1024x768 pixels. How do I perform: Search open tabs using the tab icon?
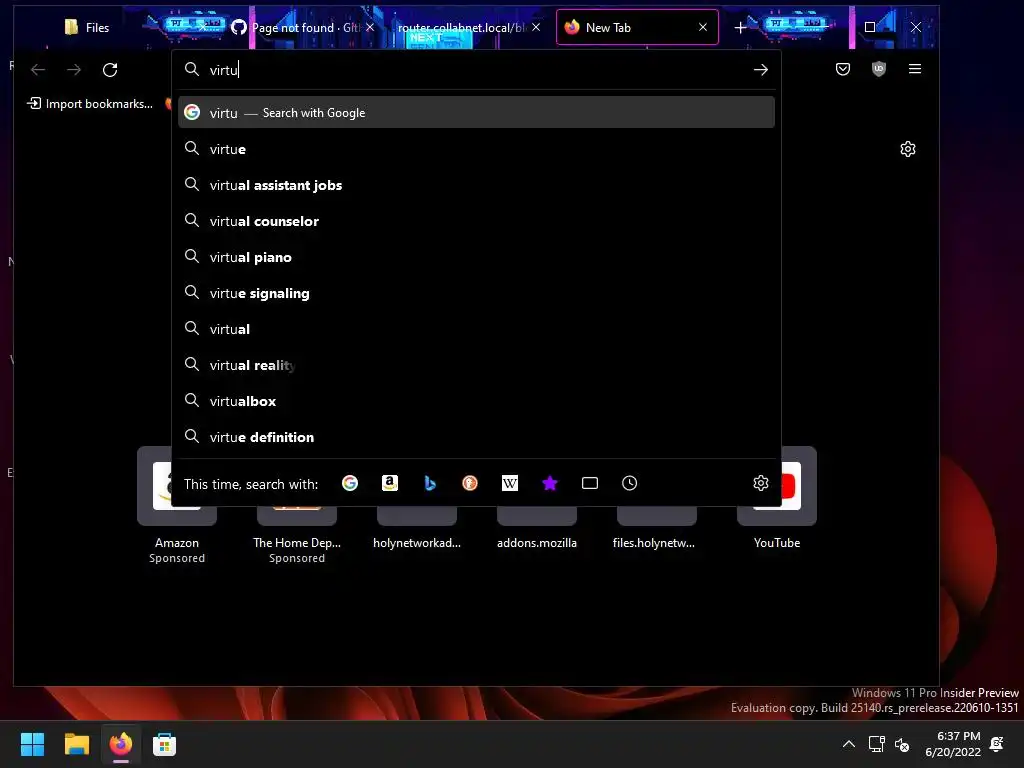pyautogui.click(x=590, y=483)
